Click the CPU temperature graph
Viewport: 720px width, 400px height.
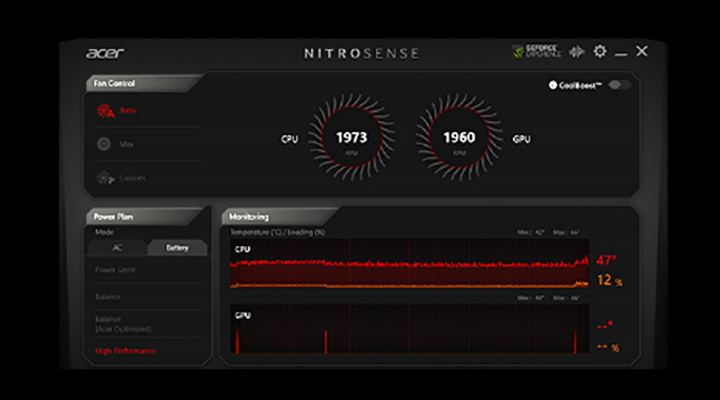[x=409, y=268]
